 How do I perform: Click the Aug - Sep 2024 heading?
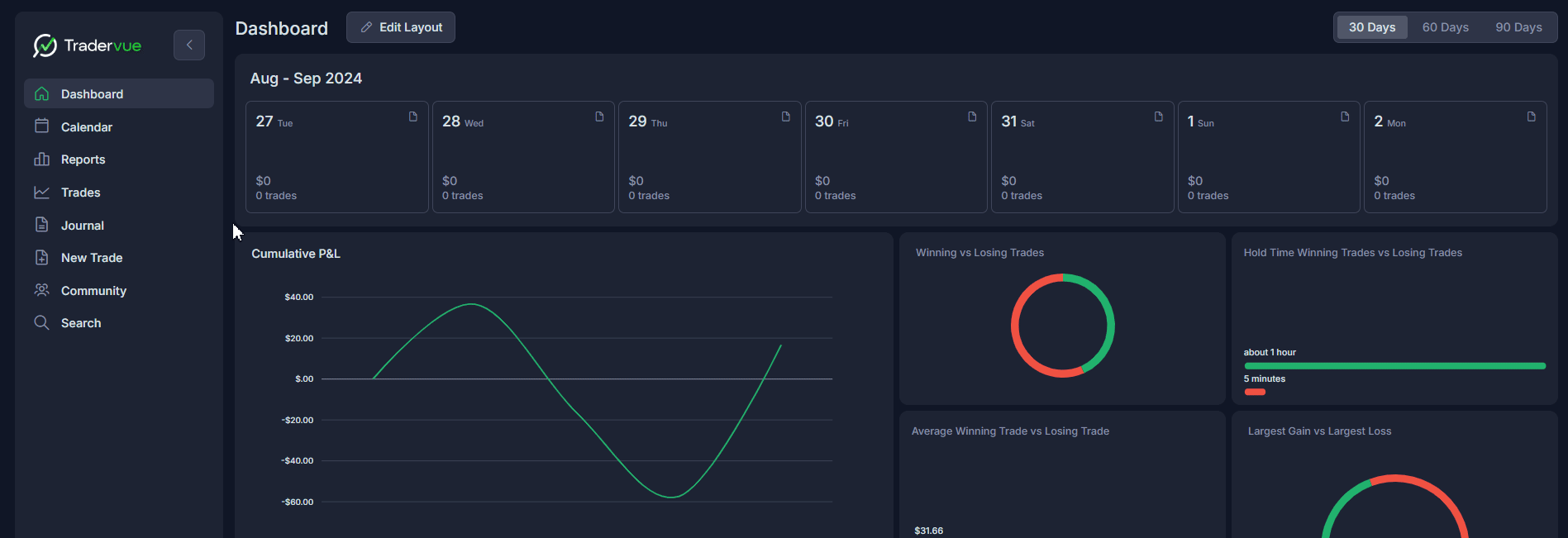point(306,79)
